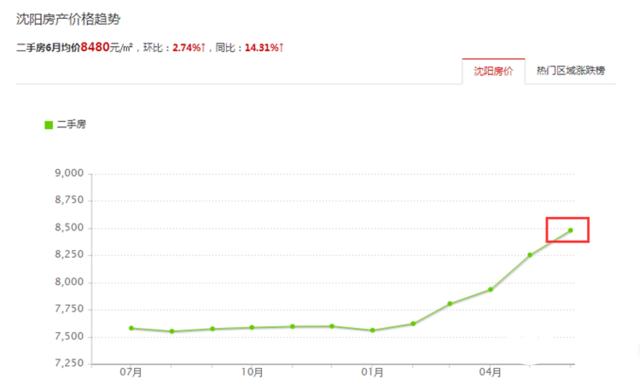Toggle the 二手房 legend green square
The height and width of the screenshot is (385, 640).
pos(49,125)
